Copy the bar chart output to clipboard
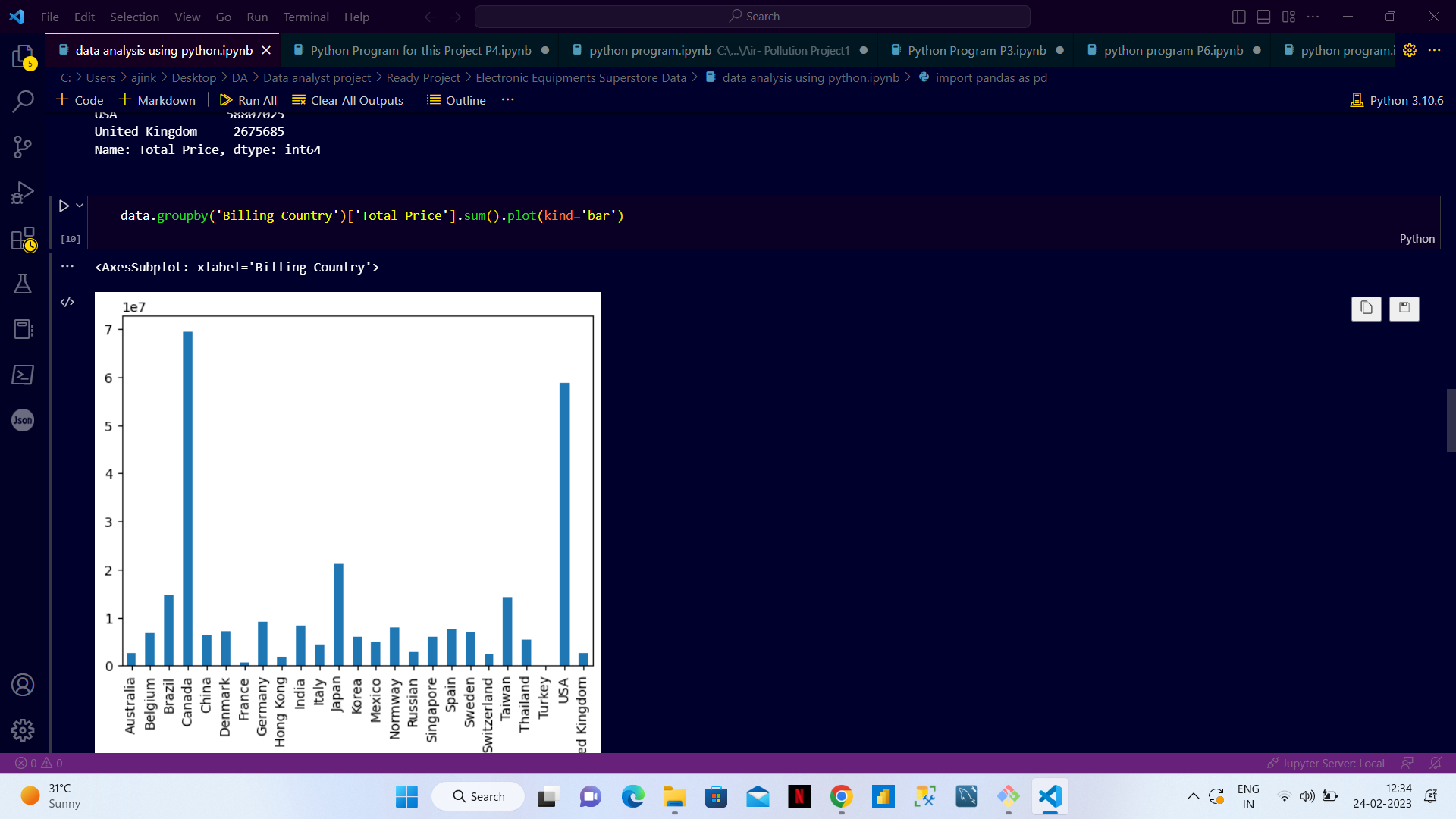 pyautogui.click(x=1366, y=309)
